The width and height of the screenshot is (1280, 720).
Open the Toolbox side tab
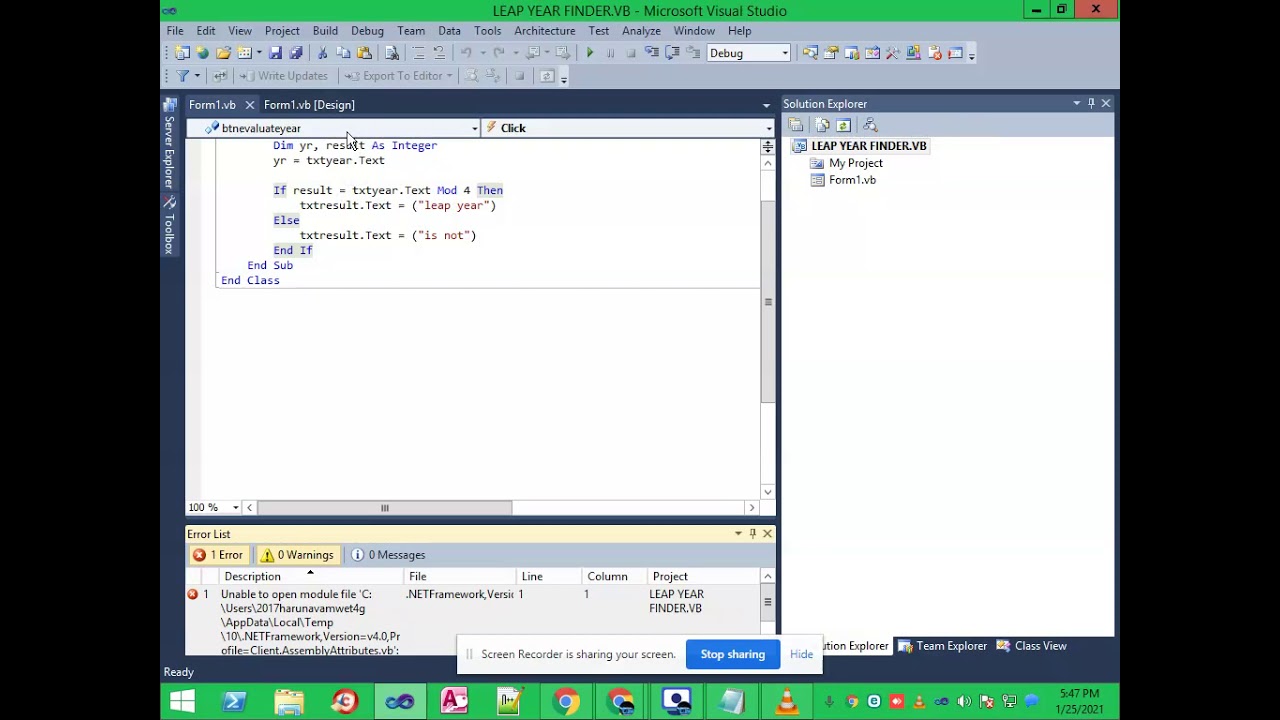click(170, 226)
